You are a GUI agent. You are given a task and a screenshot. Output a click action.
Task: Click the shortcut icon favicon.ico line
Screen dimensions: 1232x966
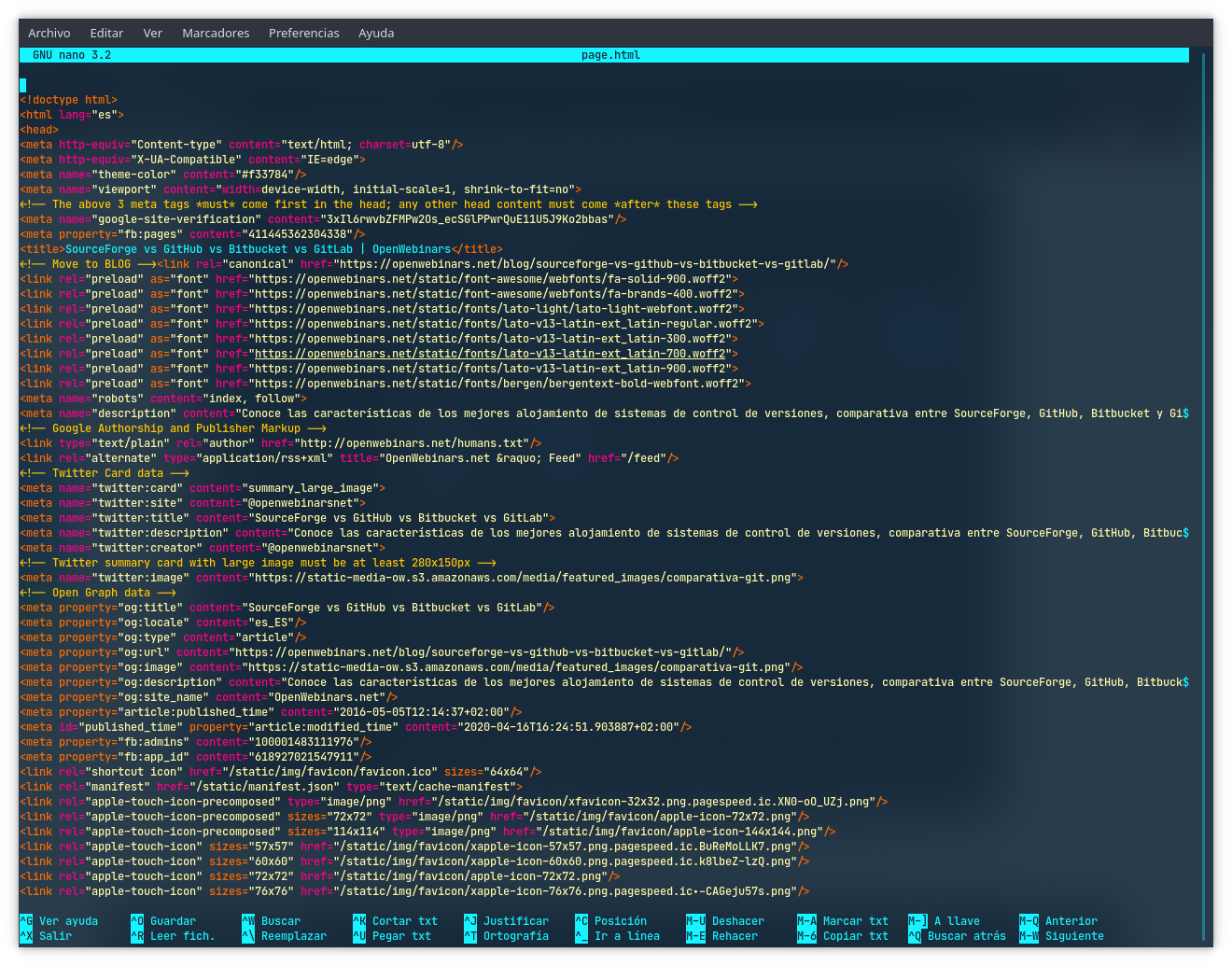click(281, 772)
